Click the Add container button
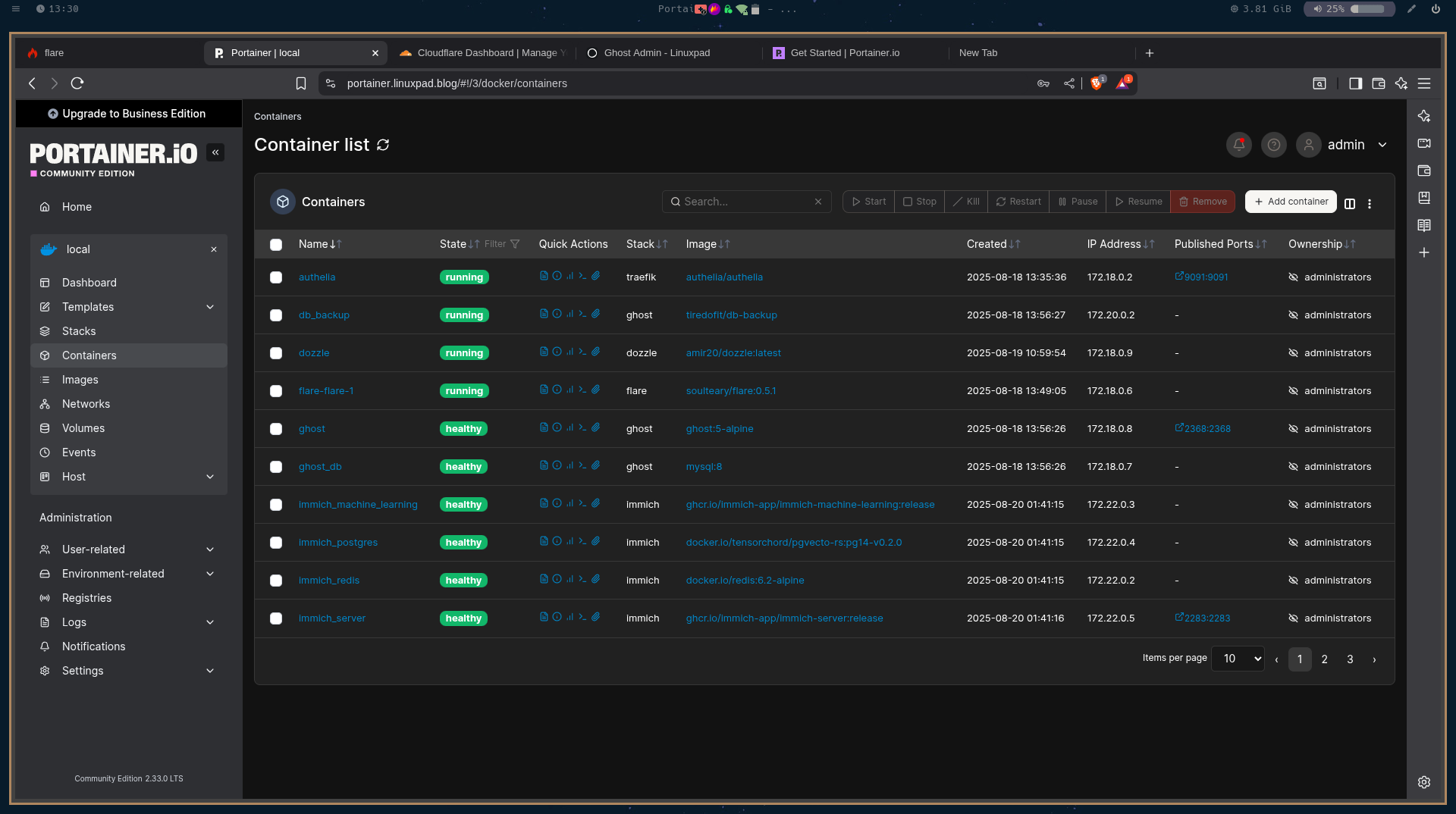The width and height of the screenshot is (1456, 814). 1291,202
